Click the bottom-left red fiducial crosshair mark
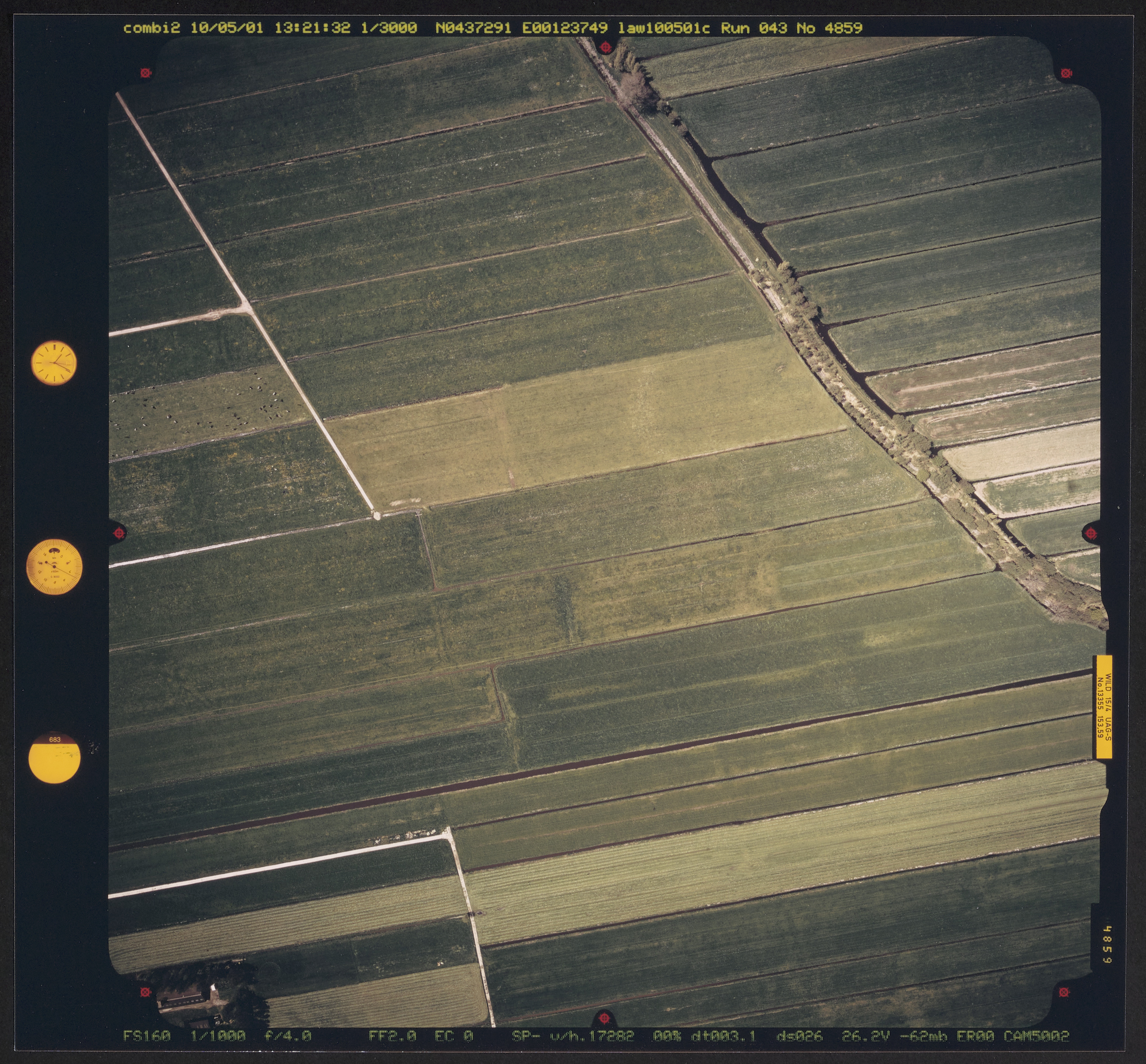This screenshot has height=1064, width=1146. 145,992
